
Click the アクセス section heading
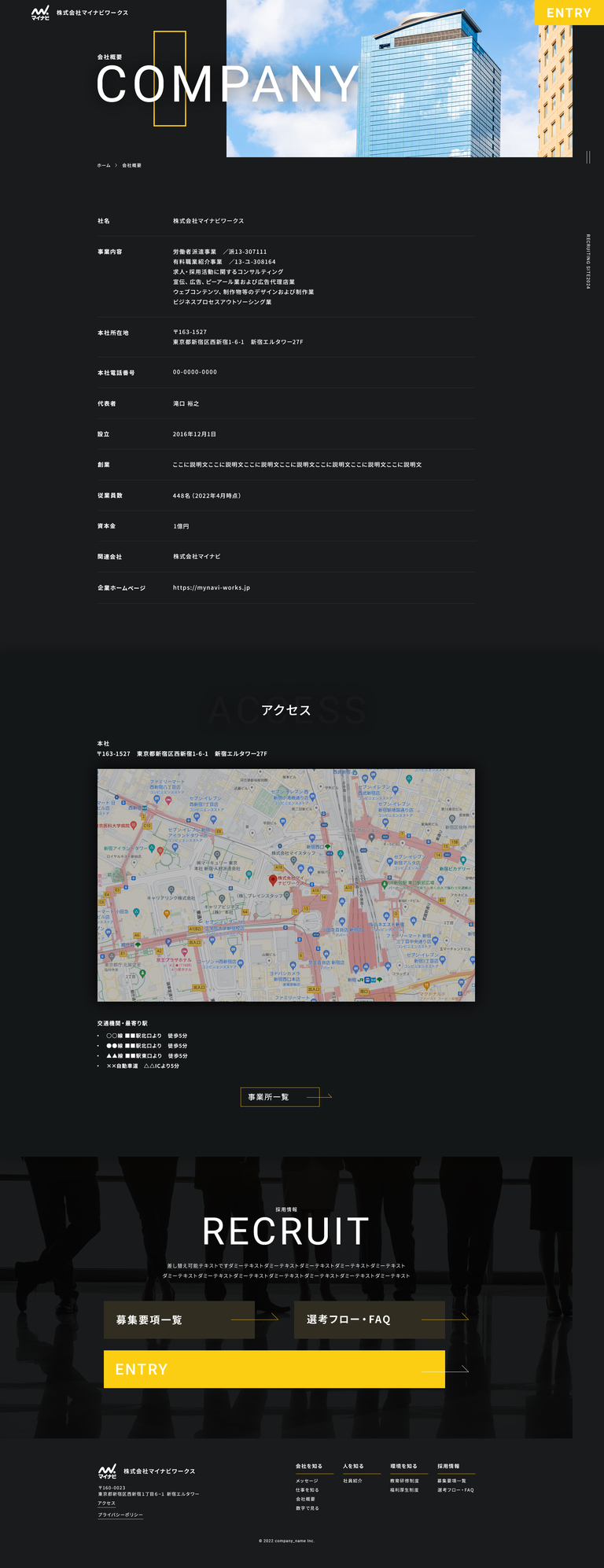click(x=286, y=710)
